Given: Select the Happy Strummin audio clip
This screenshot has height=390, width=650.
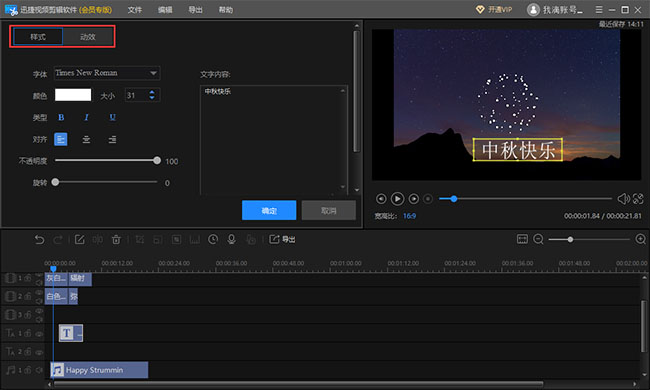Looking at the screenshot, I should coord(99,370).
